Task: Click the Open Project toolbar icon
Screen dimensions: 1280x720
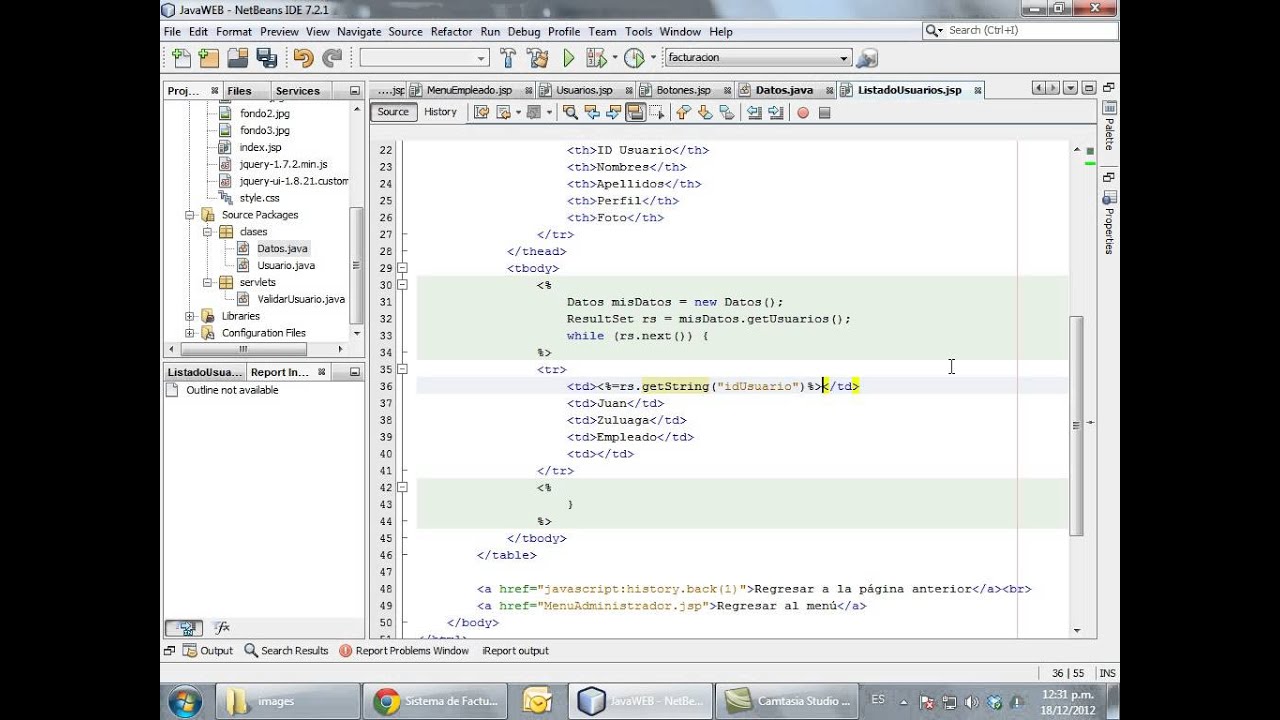Action: click(x=238, y=58)
